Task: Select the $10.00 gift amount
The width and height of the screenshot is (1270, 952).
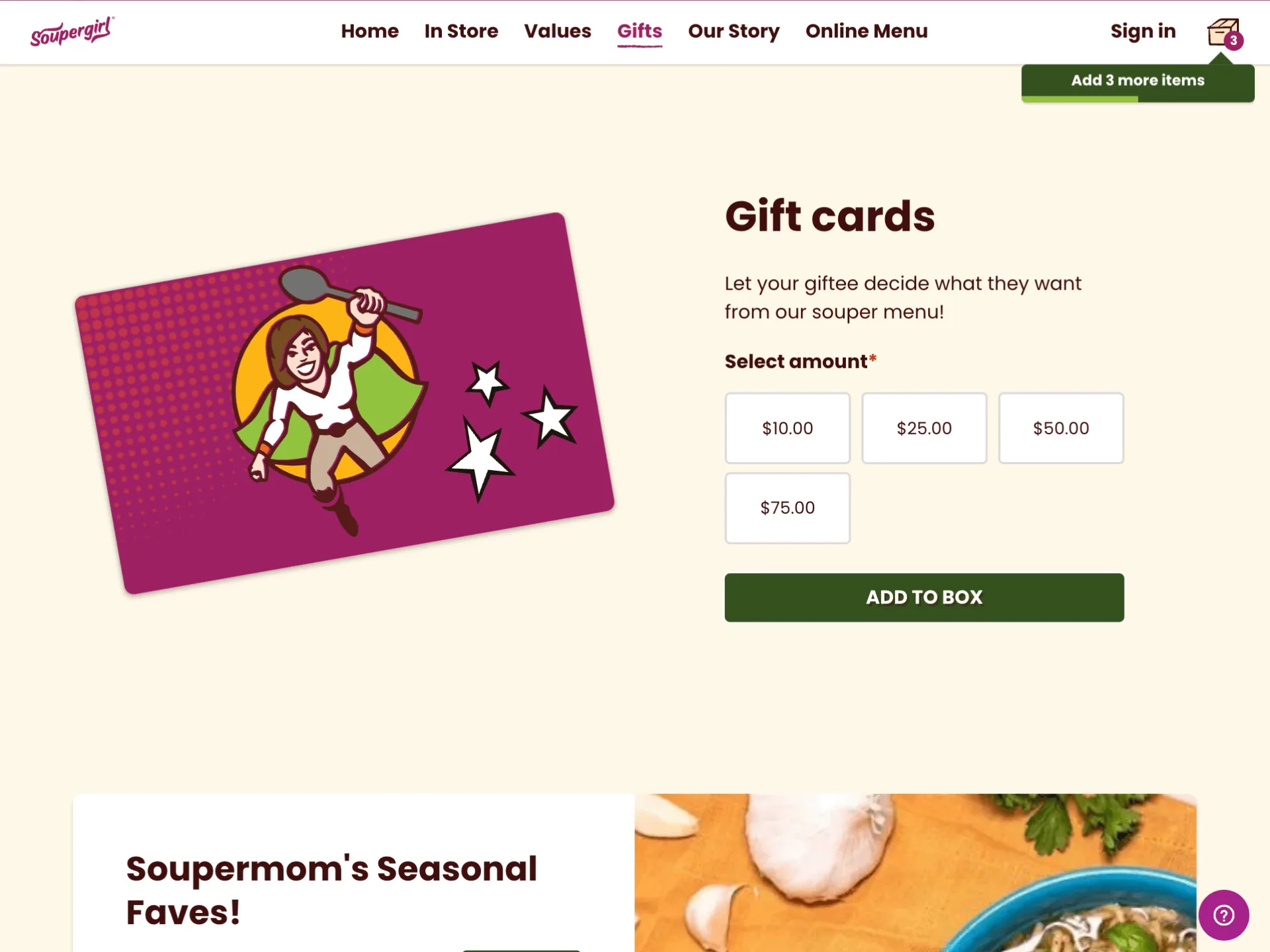Action: pyautogui.click(x=787, y=428)
